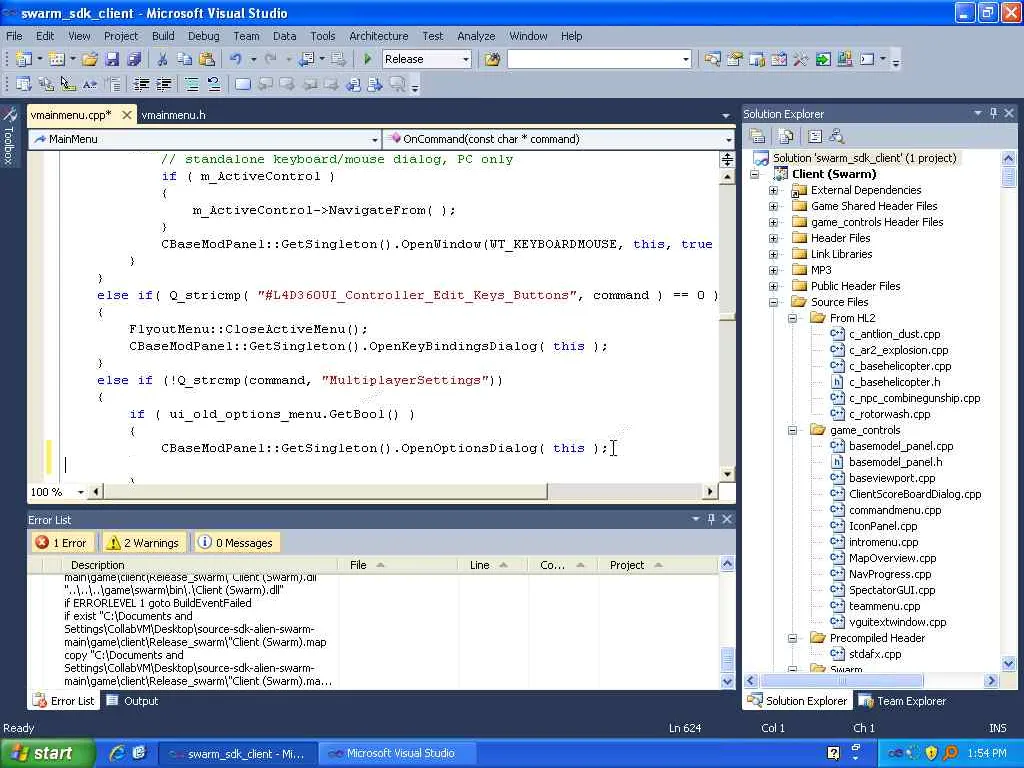Click the Solution Explorer horizontal scrollbar thumb

tap(842, 680)
